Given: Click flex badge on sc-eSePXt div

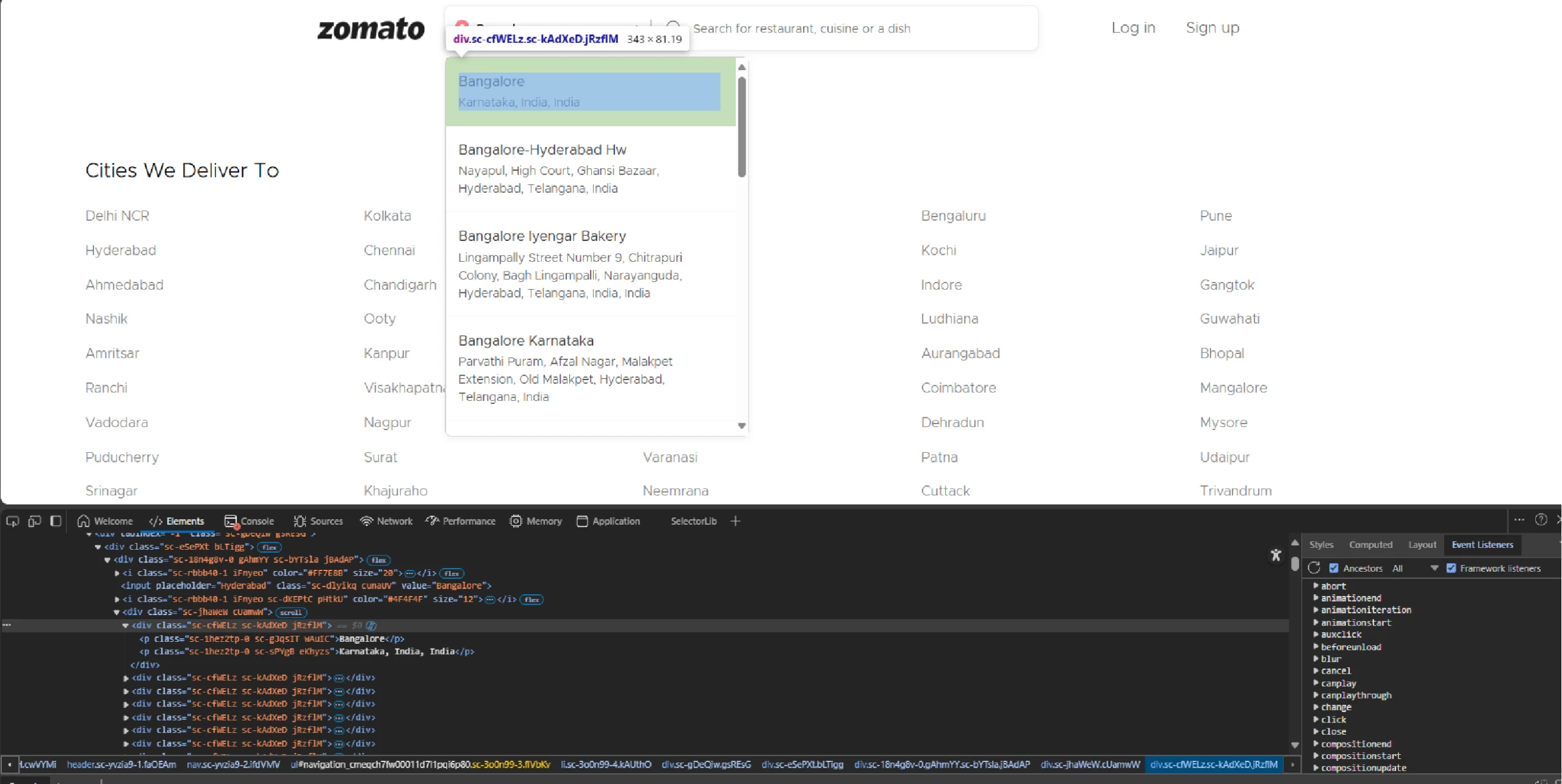Looking at the screenshot, I should point(269,547).
